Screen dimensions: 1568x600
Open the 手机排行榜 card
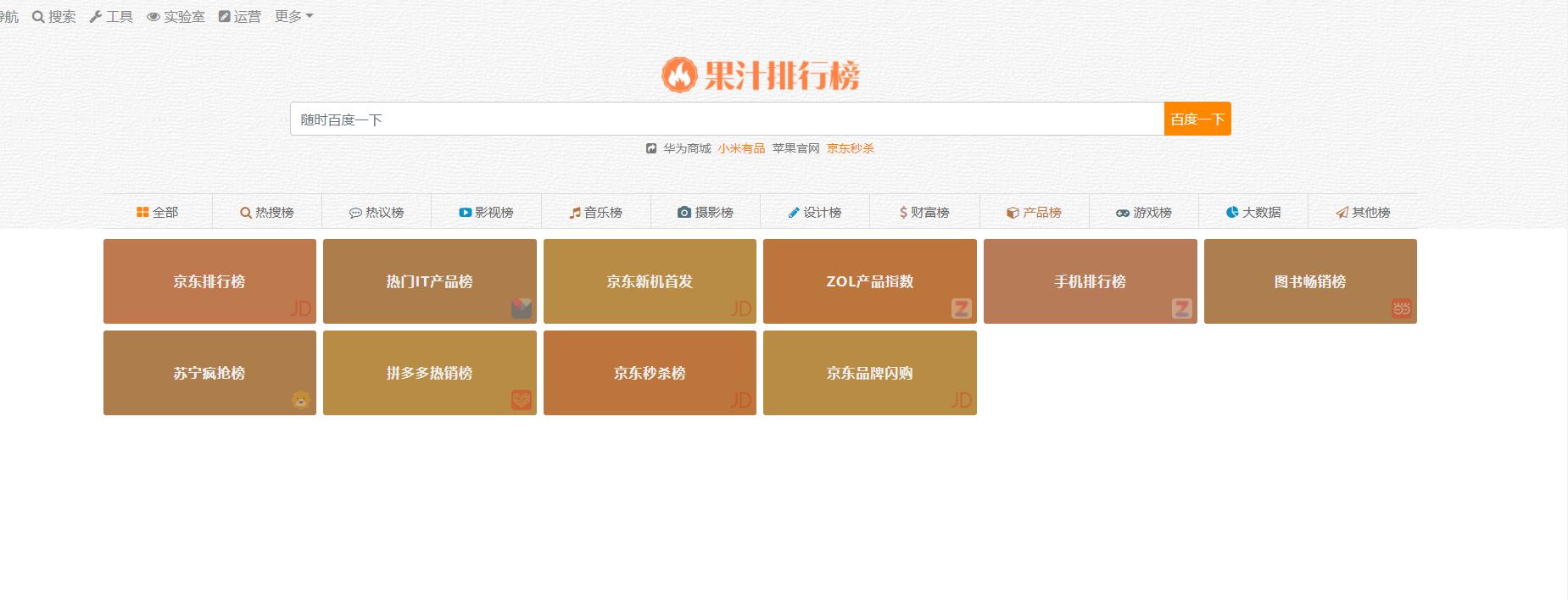[1091, 281]
